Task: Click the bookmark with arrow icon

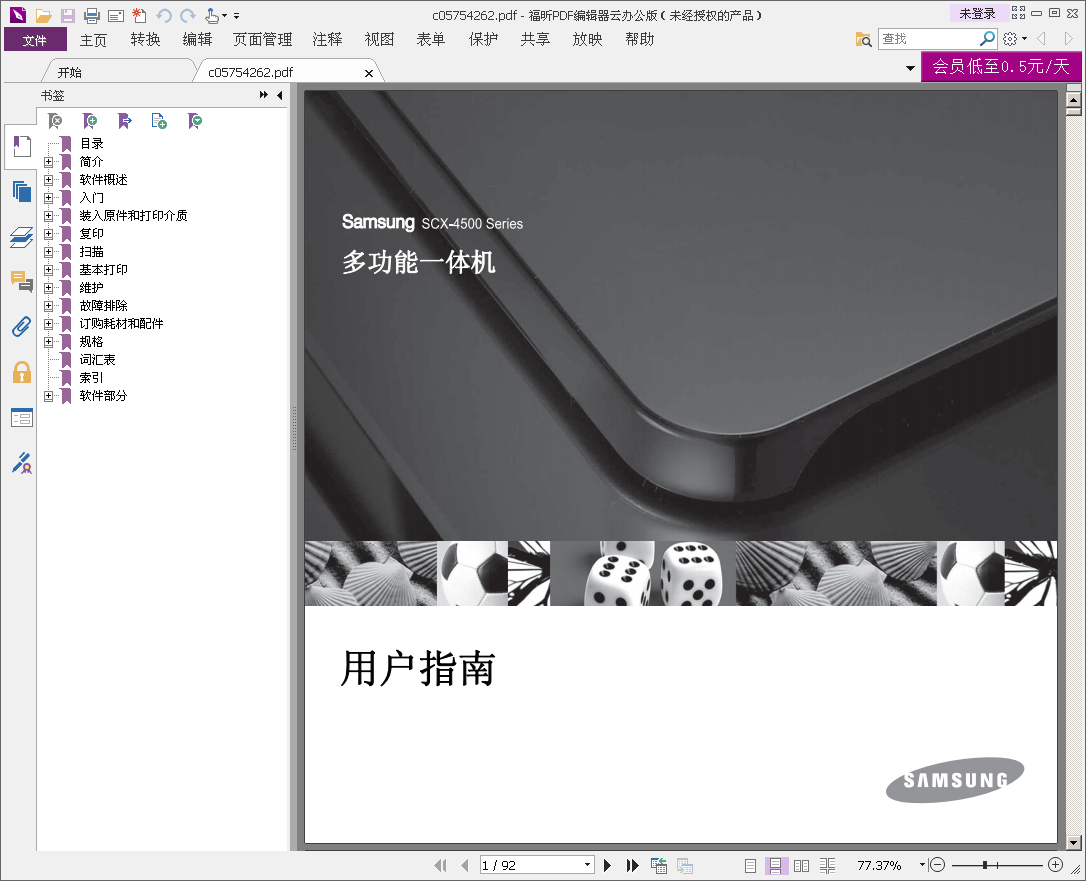Action: tap(125, 121)
